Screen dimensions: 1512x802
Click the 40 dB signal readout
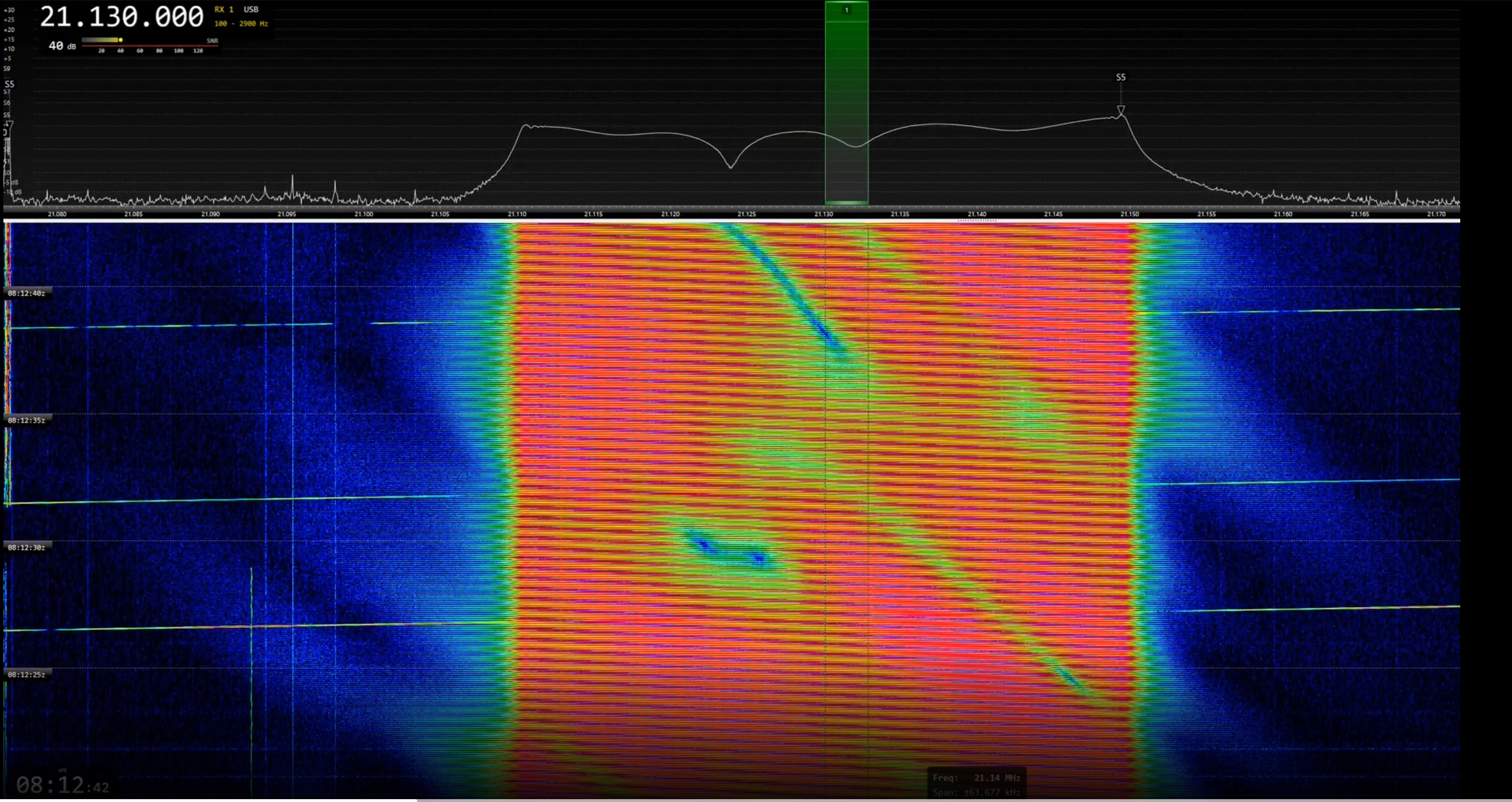pyautogui.click(x=61, y=46)
